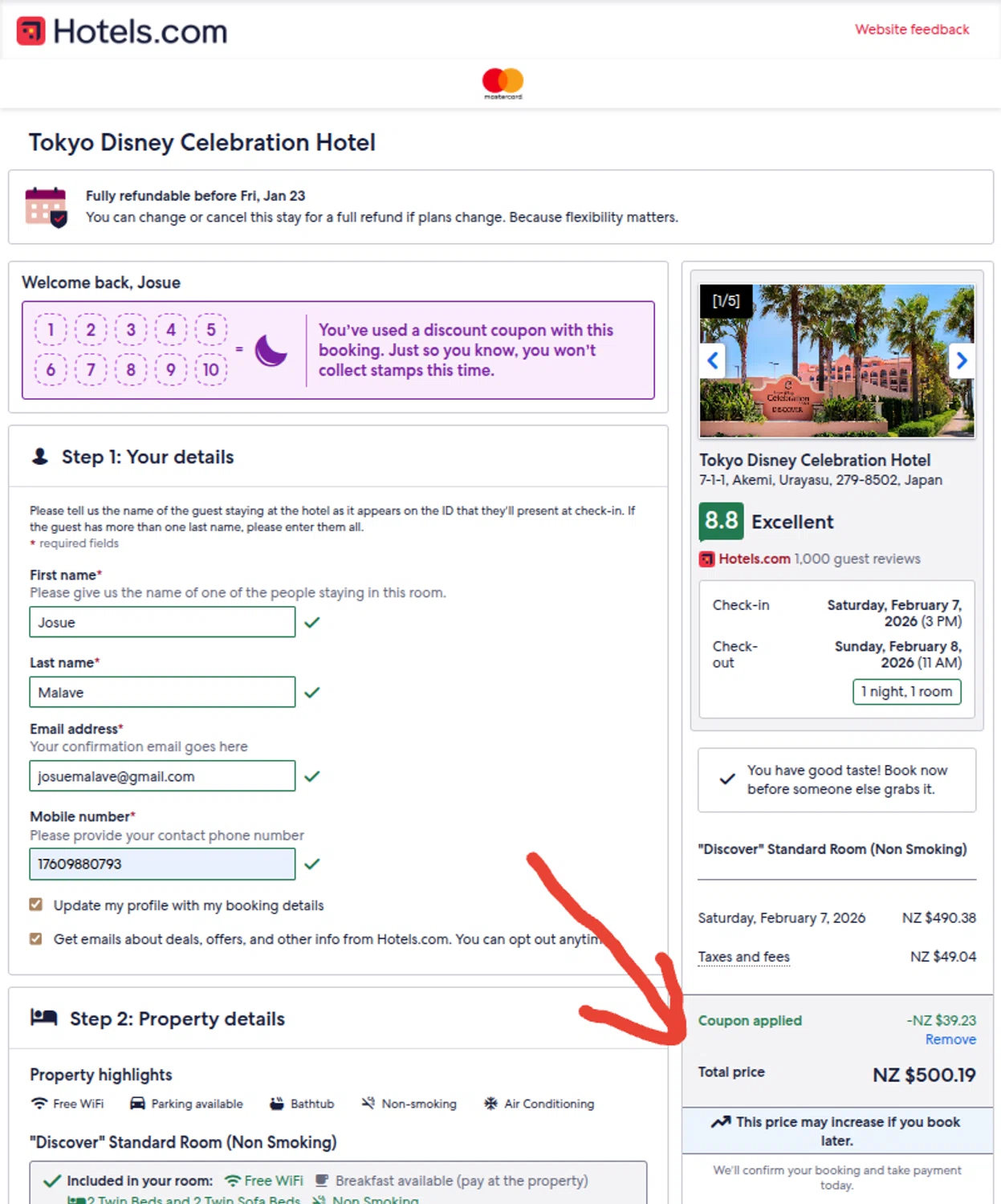1001x1204 pixels.
Task: Click the Free WiFi highlight icon
Action: point(39,1104)
